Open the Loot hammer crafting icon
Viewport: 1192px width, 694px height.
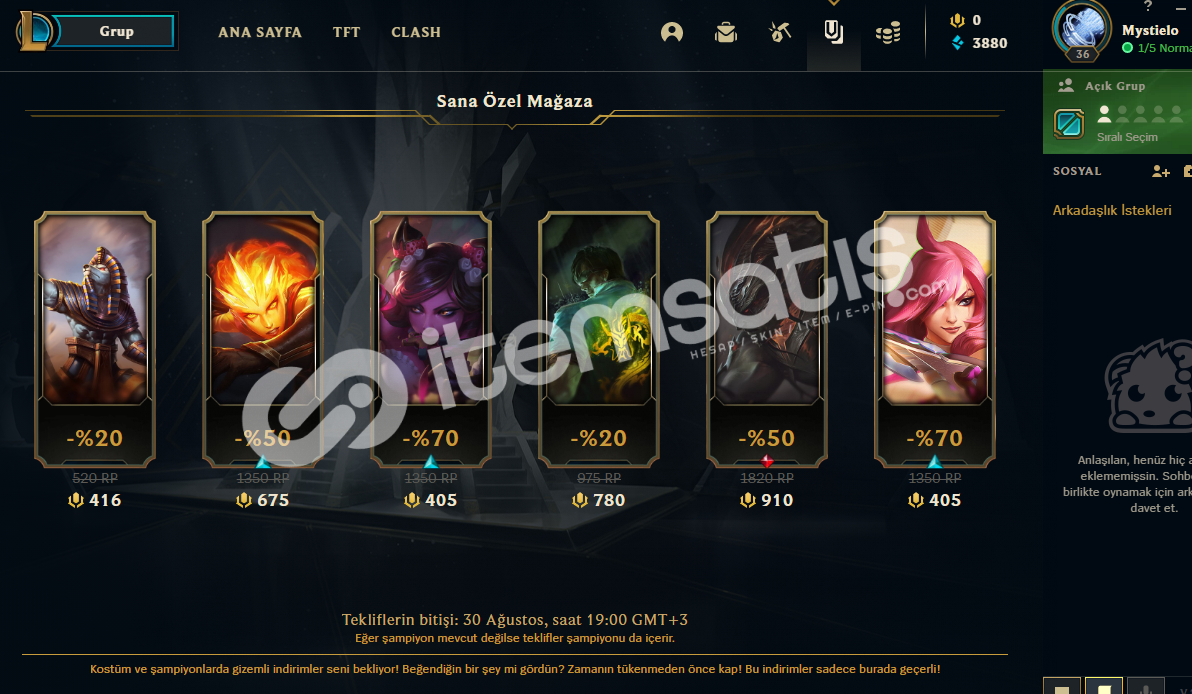tap(780, 32)
